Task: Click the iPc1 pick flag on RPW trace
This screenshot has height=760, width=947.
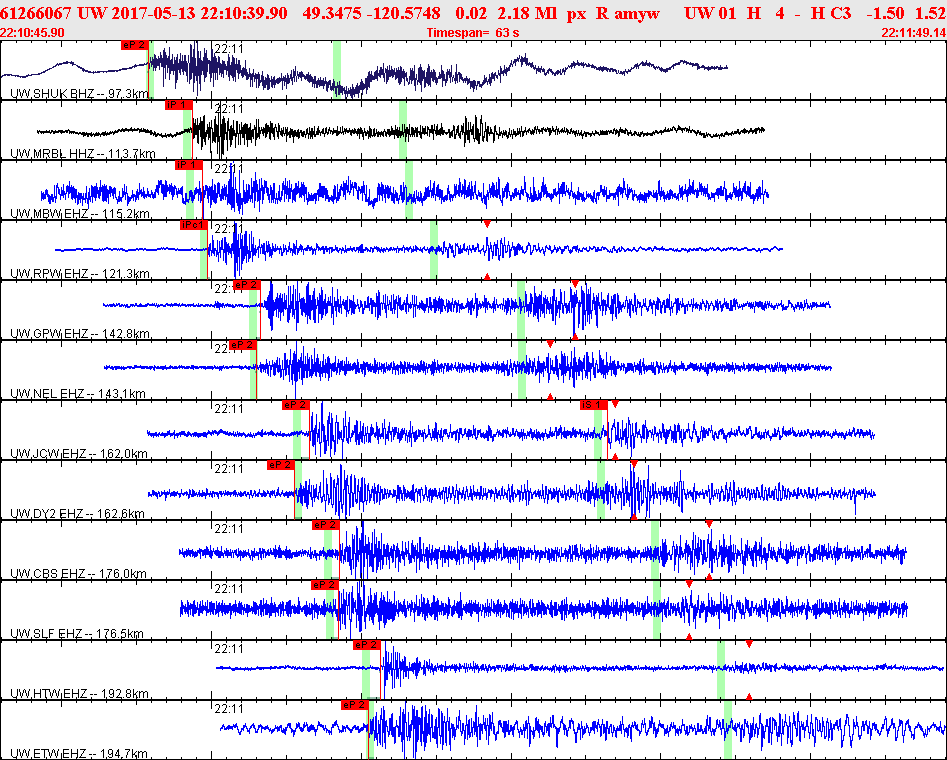Action: (x=193, y=225)
